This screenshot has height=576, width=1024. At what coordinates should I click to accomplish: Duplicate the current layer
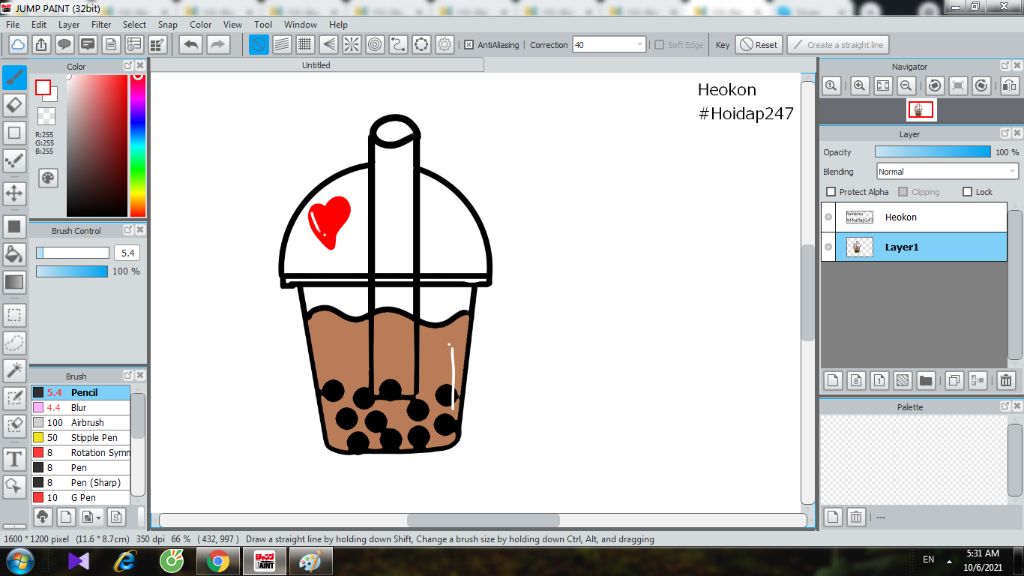click(954, 380)
